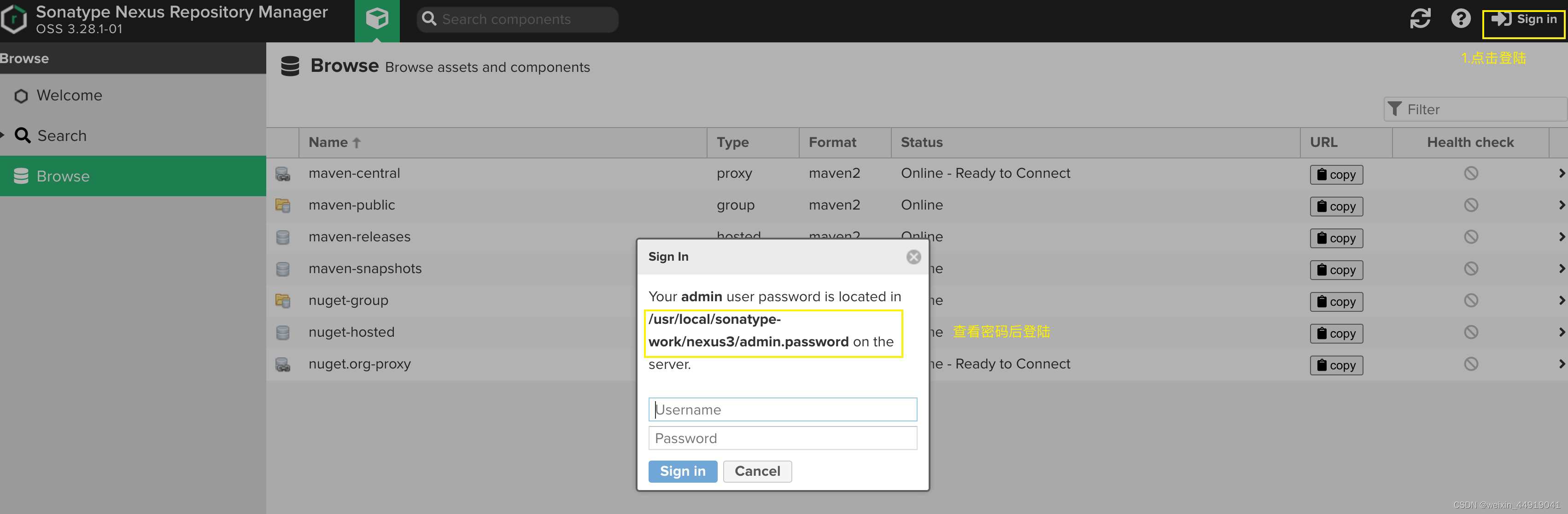
Task: Click the refresh icon in the header
Action: [x=1420, y=19]
